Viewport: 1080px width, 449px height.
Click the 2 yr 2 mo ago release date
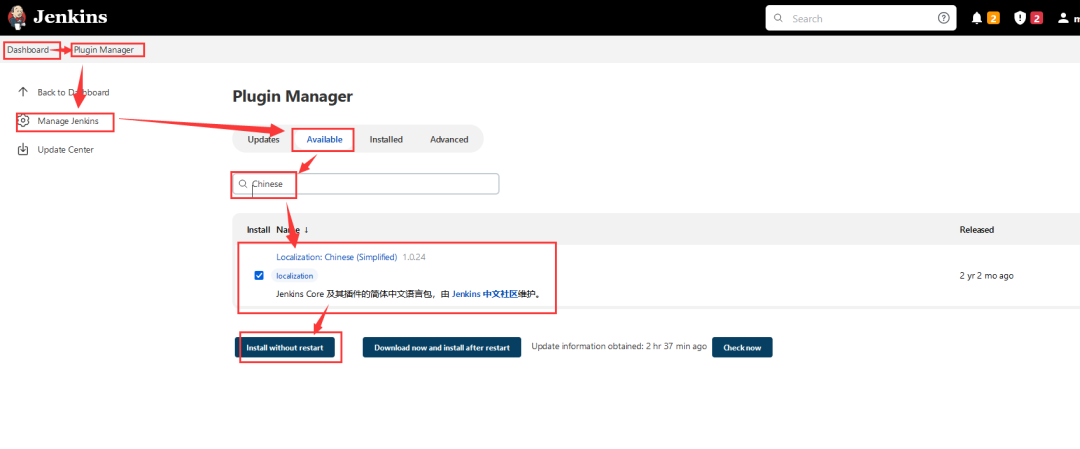(986, 275)
